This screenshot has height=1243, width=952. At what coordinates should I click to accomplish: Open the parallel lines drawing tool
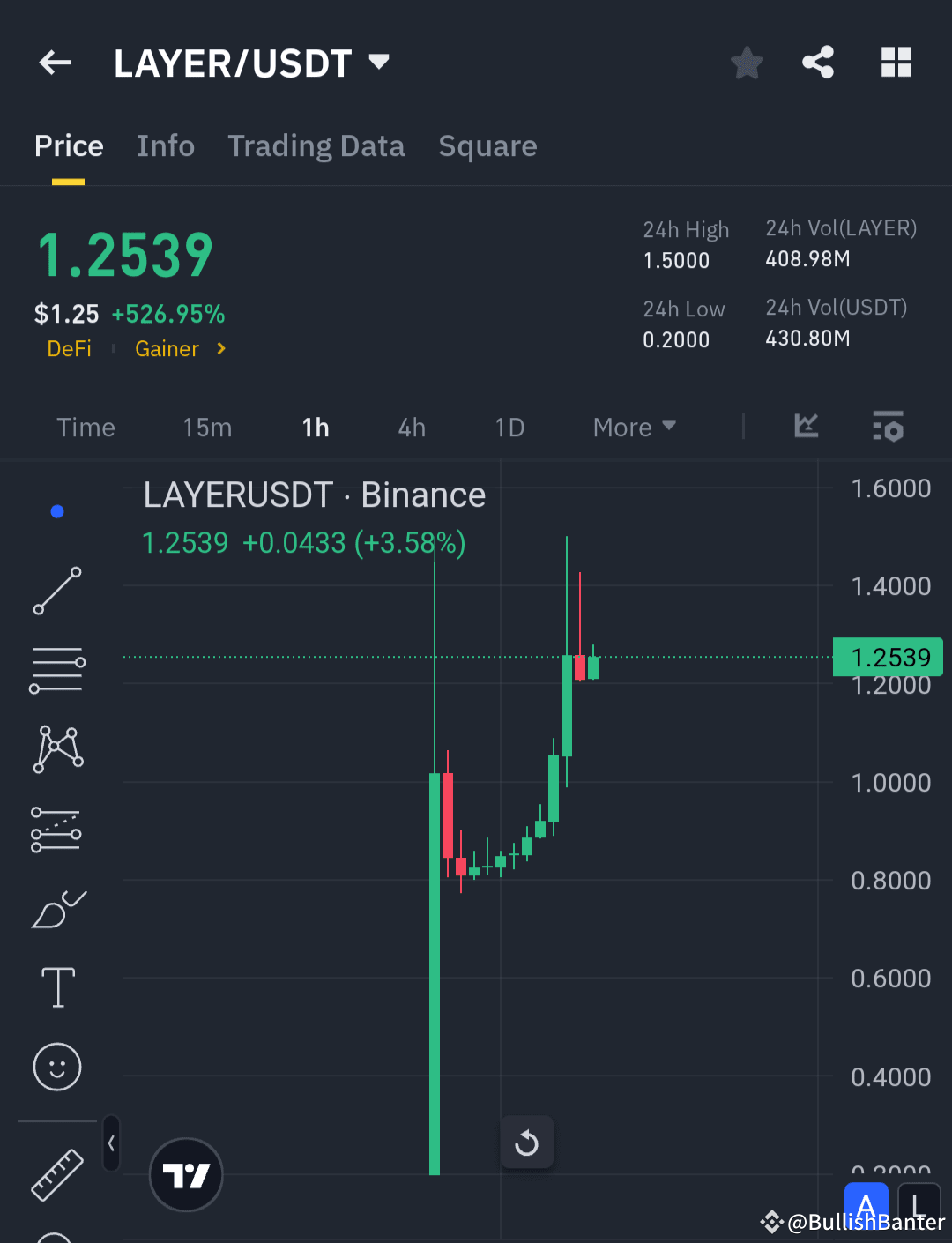tap(56, 670)
